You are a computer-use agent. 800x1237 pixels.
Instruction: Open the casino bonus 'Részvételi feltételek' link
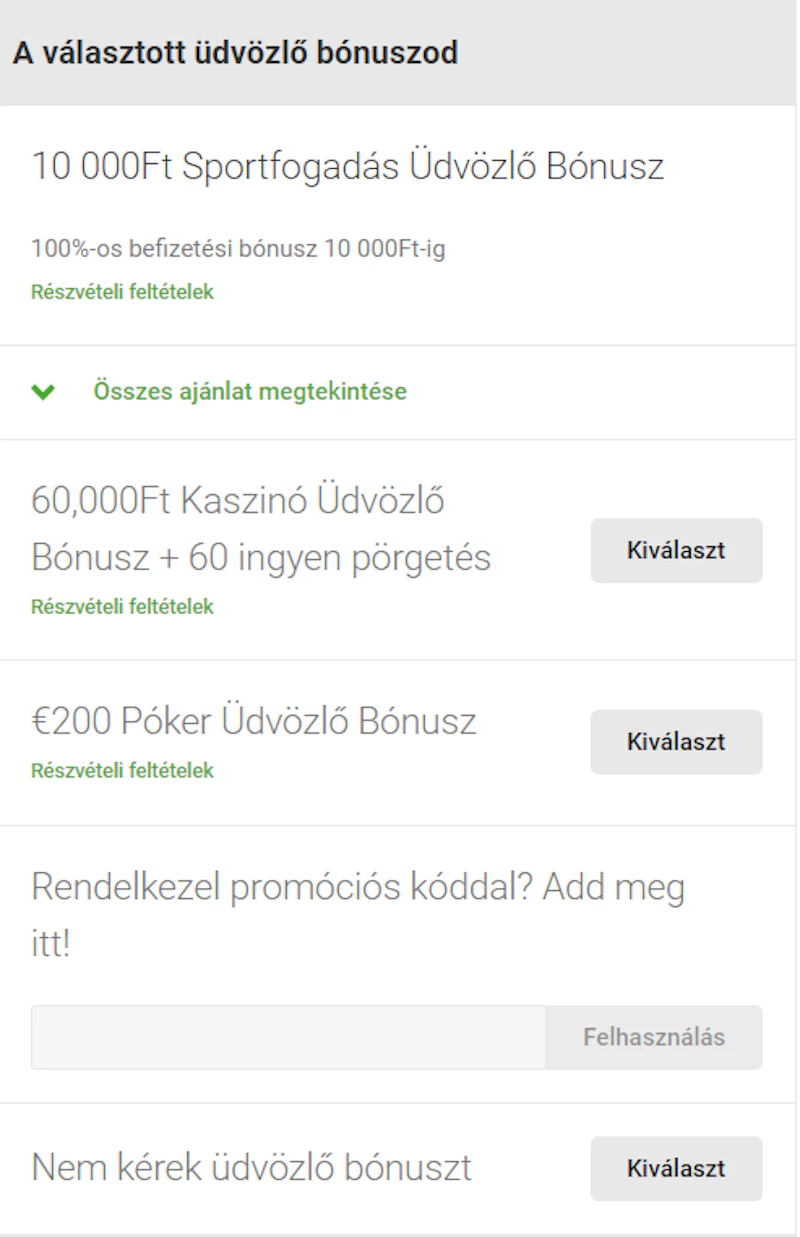tap(122, 606)
